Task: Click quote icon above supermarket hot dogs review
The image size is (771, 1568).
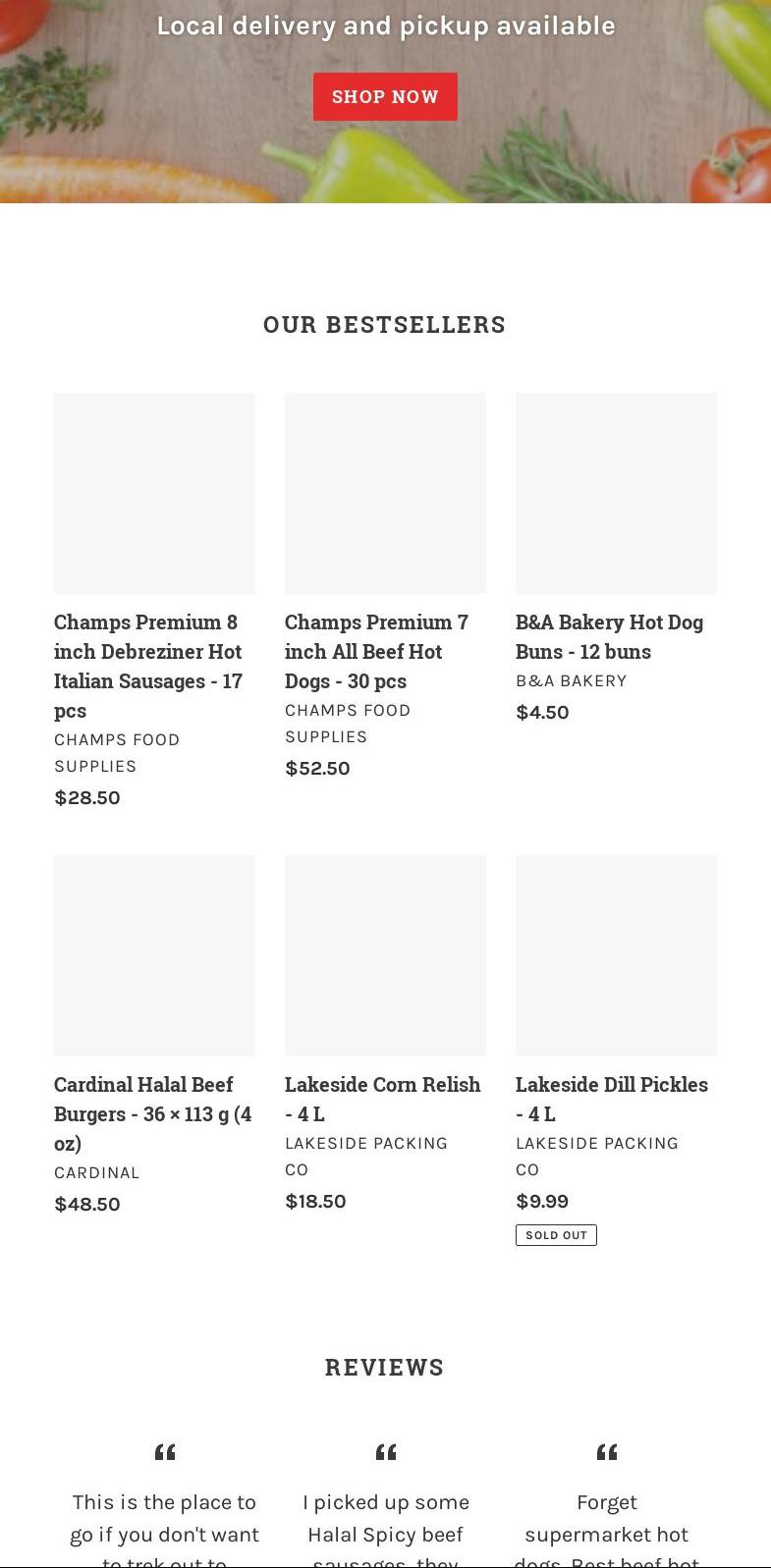Action: tap(607, 1452)
